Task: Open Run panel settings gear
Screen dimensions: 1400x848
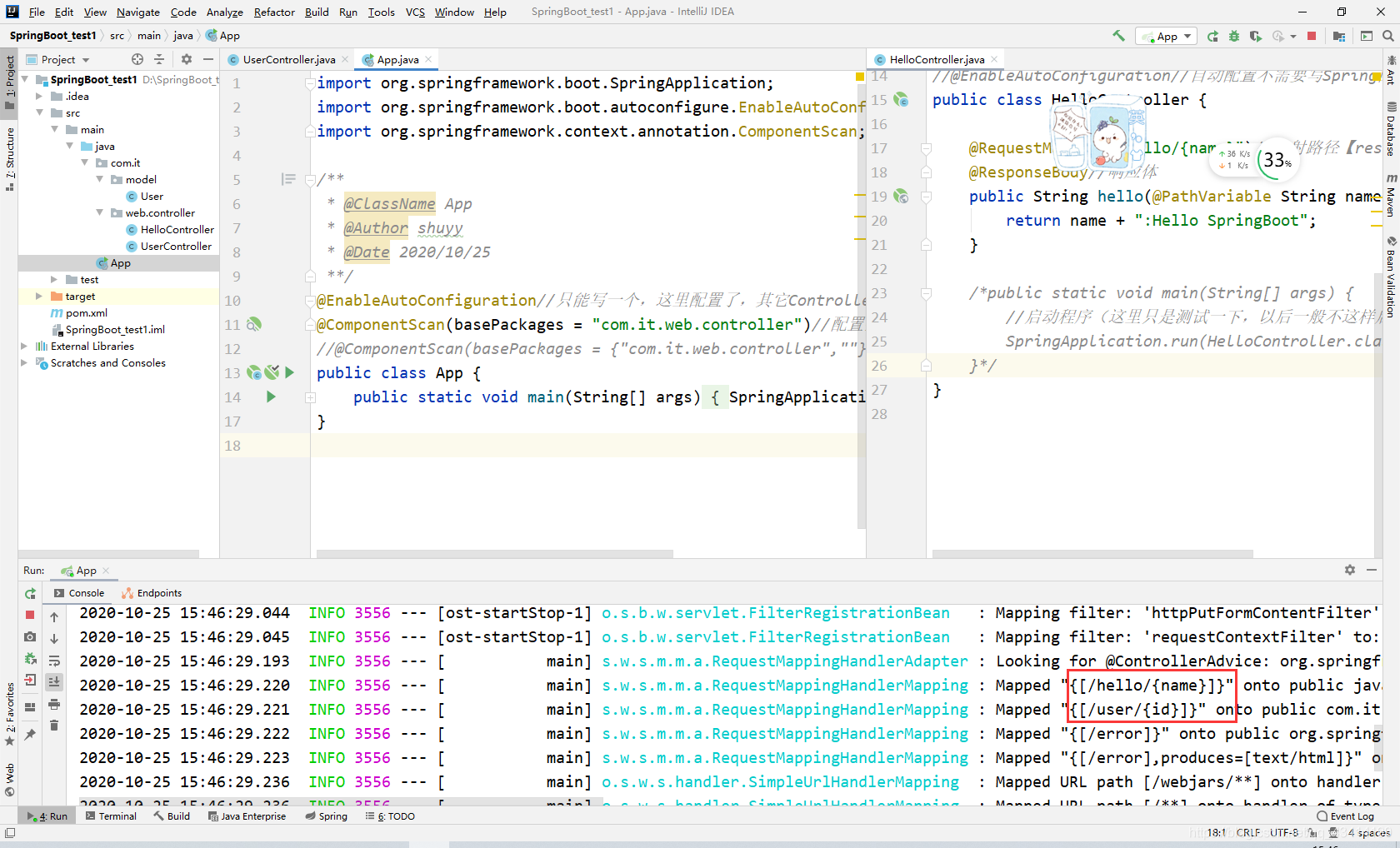Action: pyautogui.click(x=1350, y=570)
